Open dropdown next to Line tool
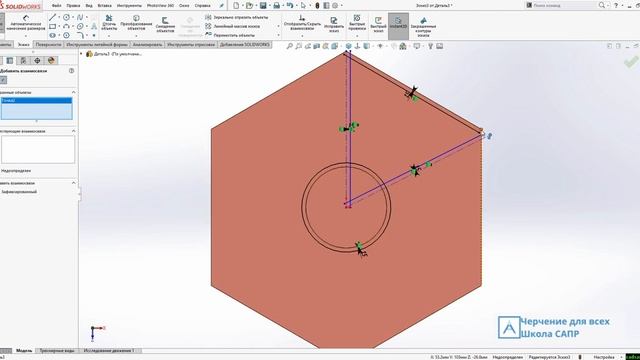This screenshot has width=640, height=360. 59,18
